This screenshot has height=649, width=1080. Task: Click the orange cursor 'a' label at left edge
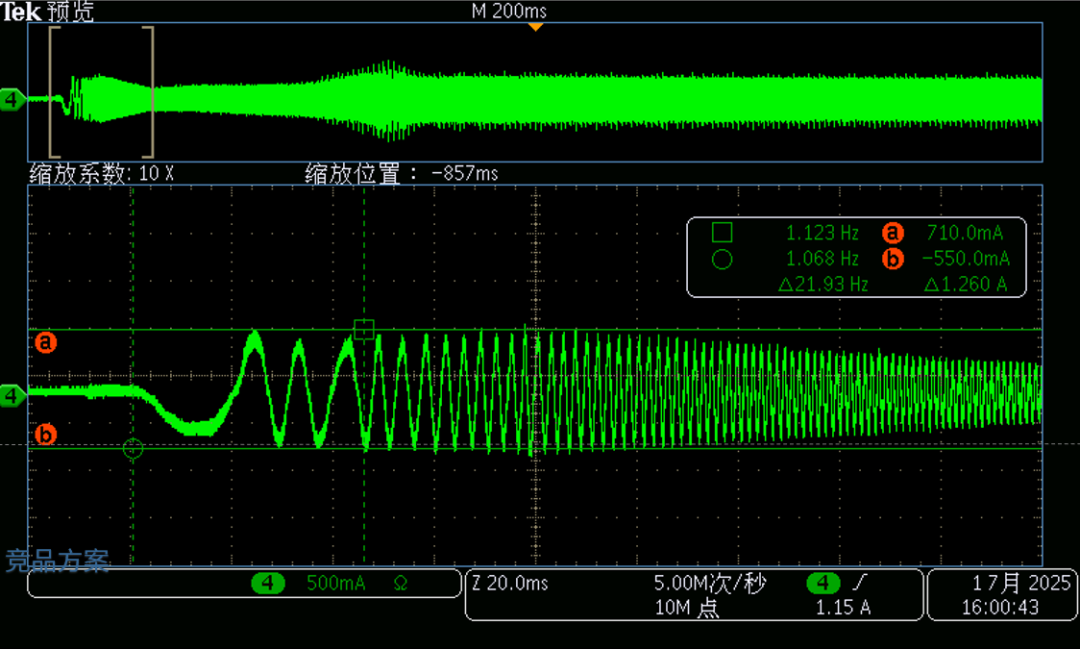pos(46,343)
